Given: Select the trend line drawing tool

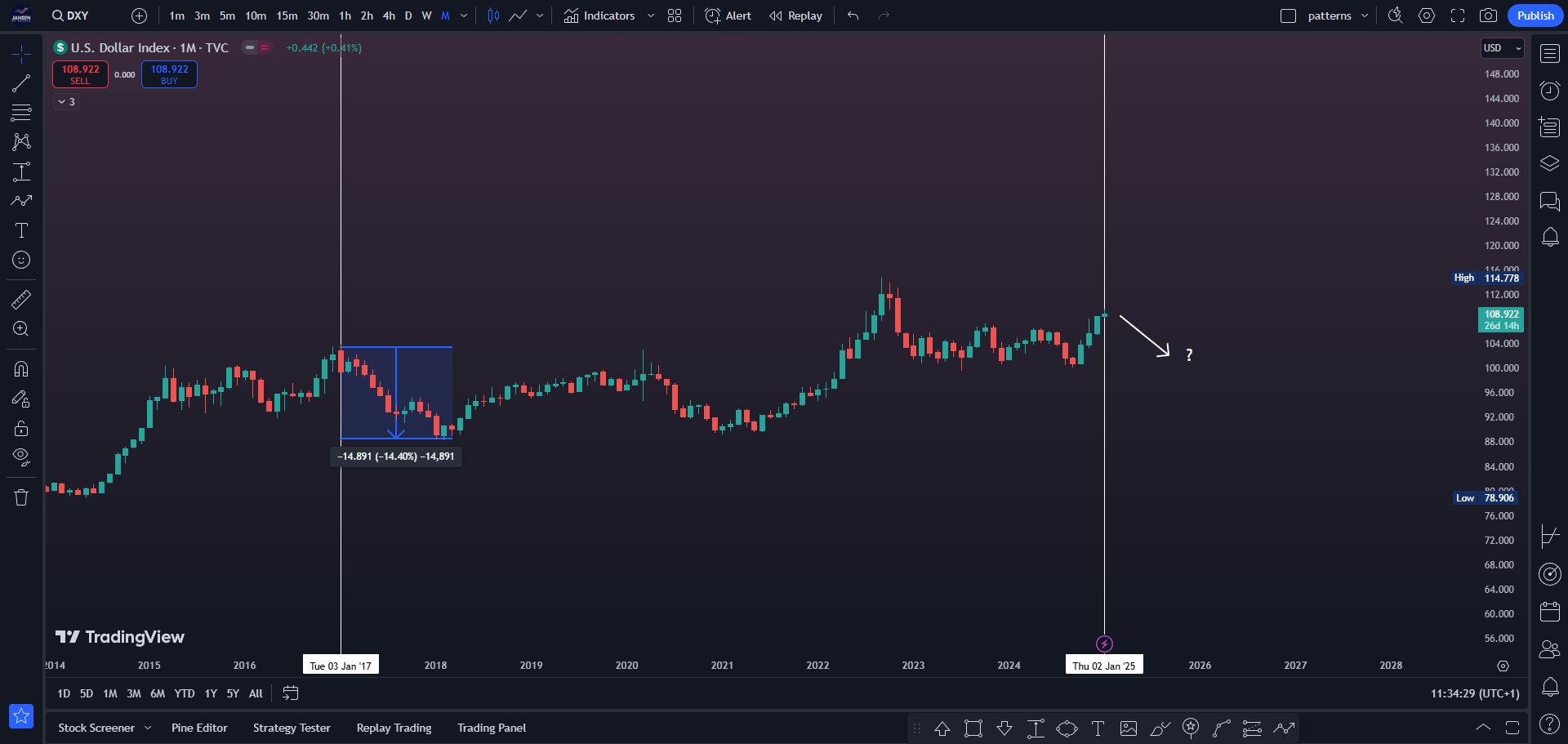Looking at the screenshot, I should pyautogui.click(x=21, y=83).
